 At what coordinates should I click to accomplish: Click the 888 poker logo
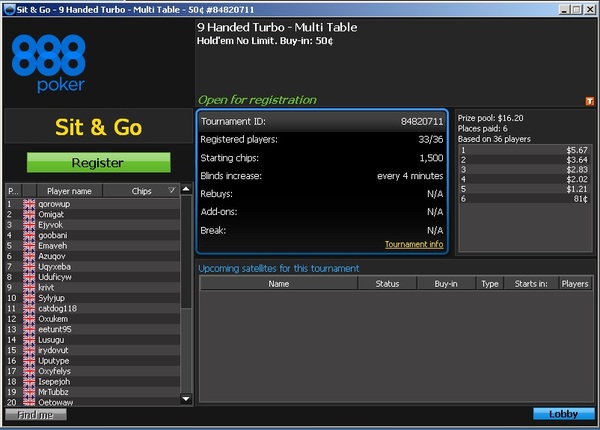[x=48, y=63]
